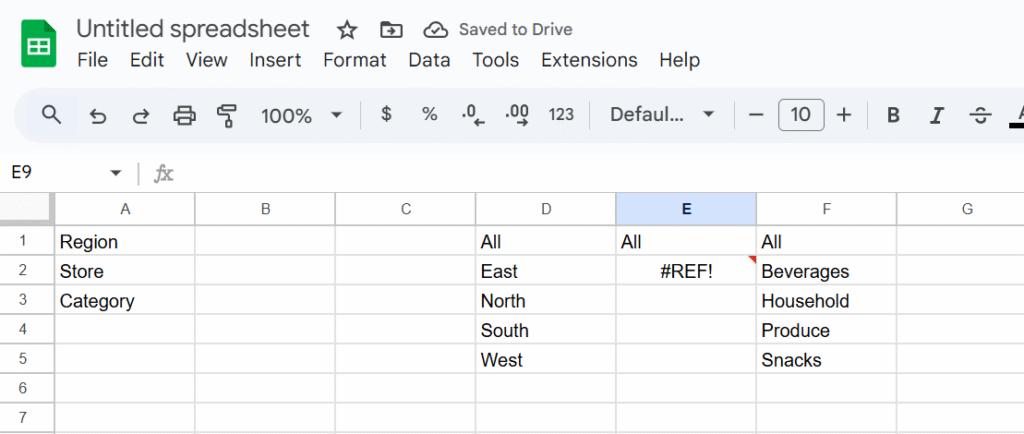Click the Google Sheets home logo
The height and width of the screenshot is (434, 1024).
[x=39, y=45]
